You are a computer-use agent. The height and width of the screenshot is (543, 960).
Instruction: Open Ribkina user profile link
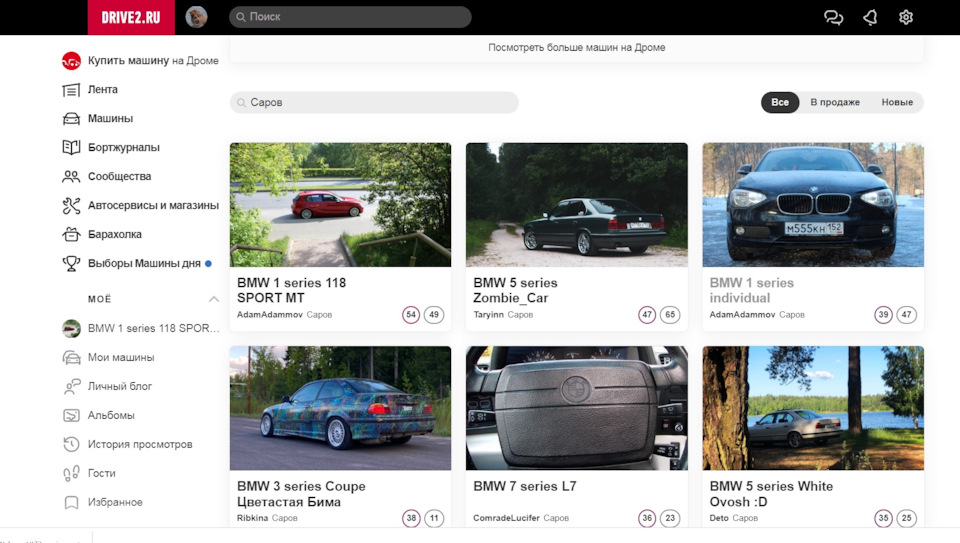(x=252, y=518)
